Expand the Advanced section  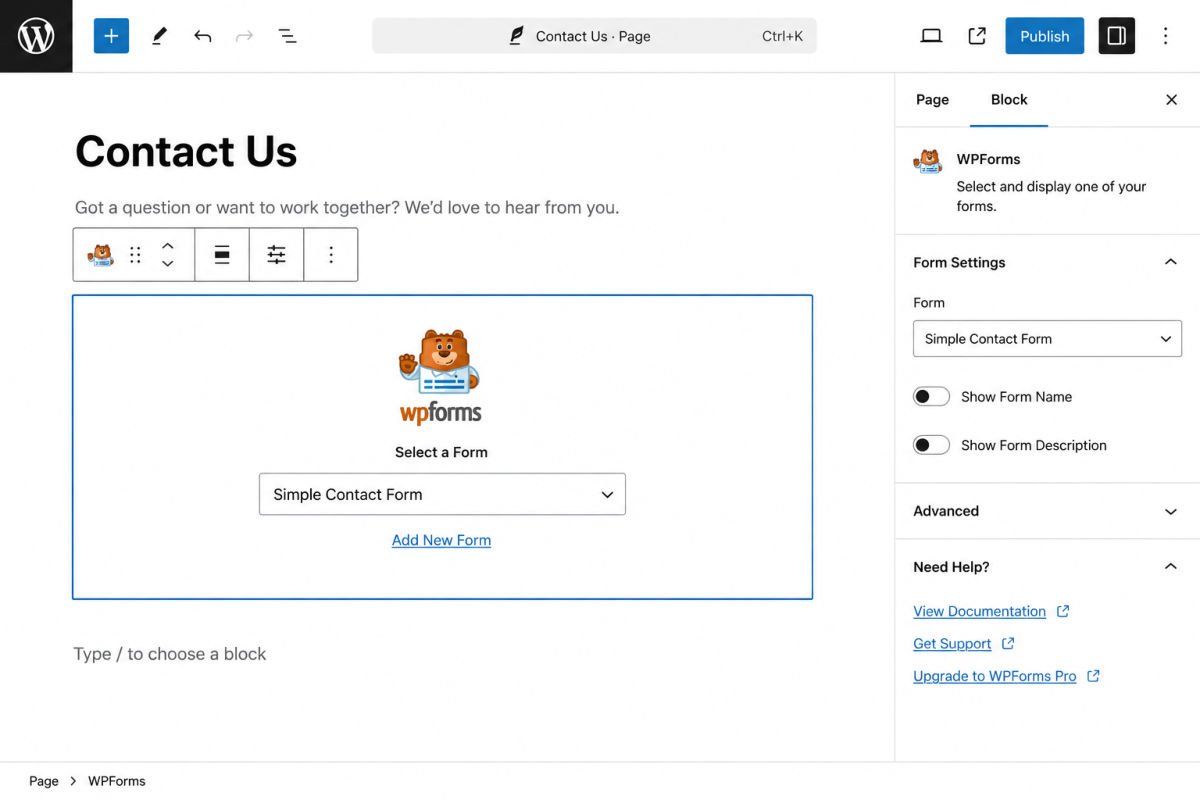click(1047, 511)
